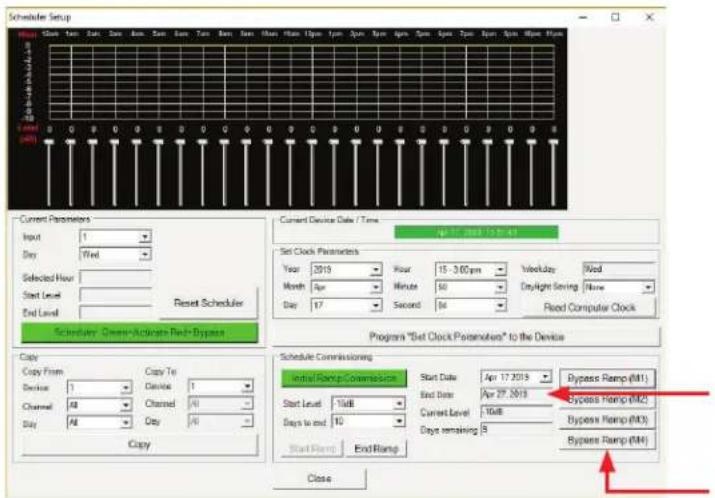This screenshot has width=715, height=498.
Task: Click Program Set Clock Parameters to the Device
Action: pos(466,337)
